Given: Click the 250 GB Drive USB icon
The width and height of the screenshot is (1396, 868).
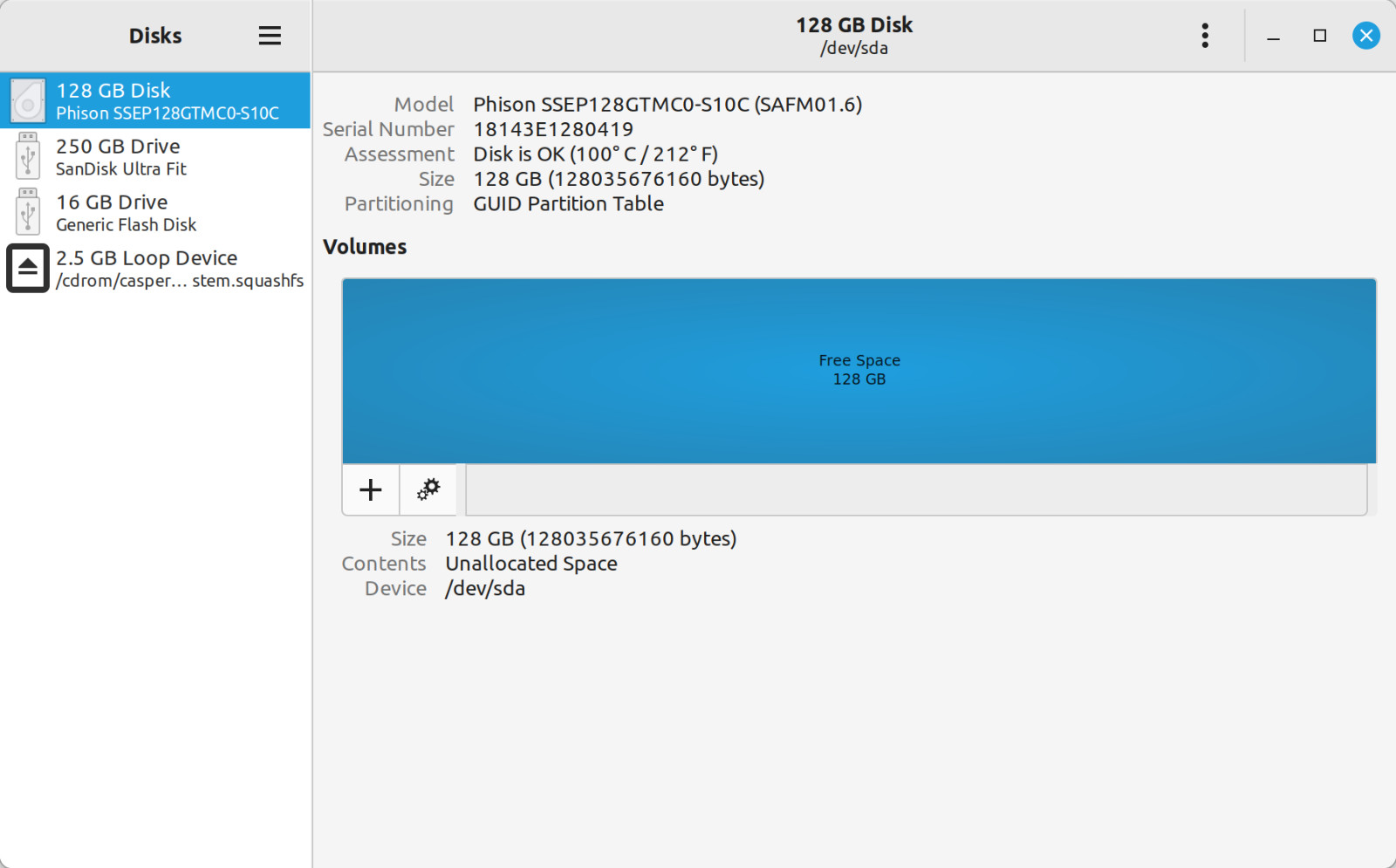Looking at the screenshot, I should [x=28, y=157].
